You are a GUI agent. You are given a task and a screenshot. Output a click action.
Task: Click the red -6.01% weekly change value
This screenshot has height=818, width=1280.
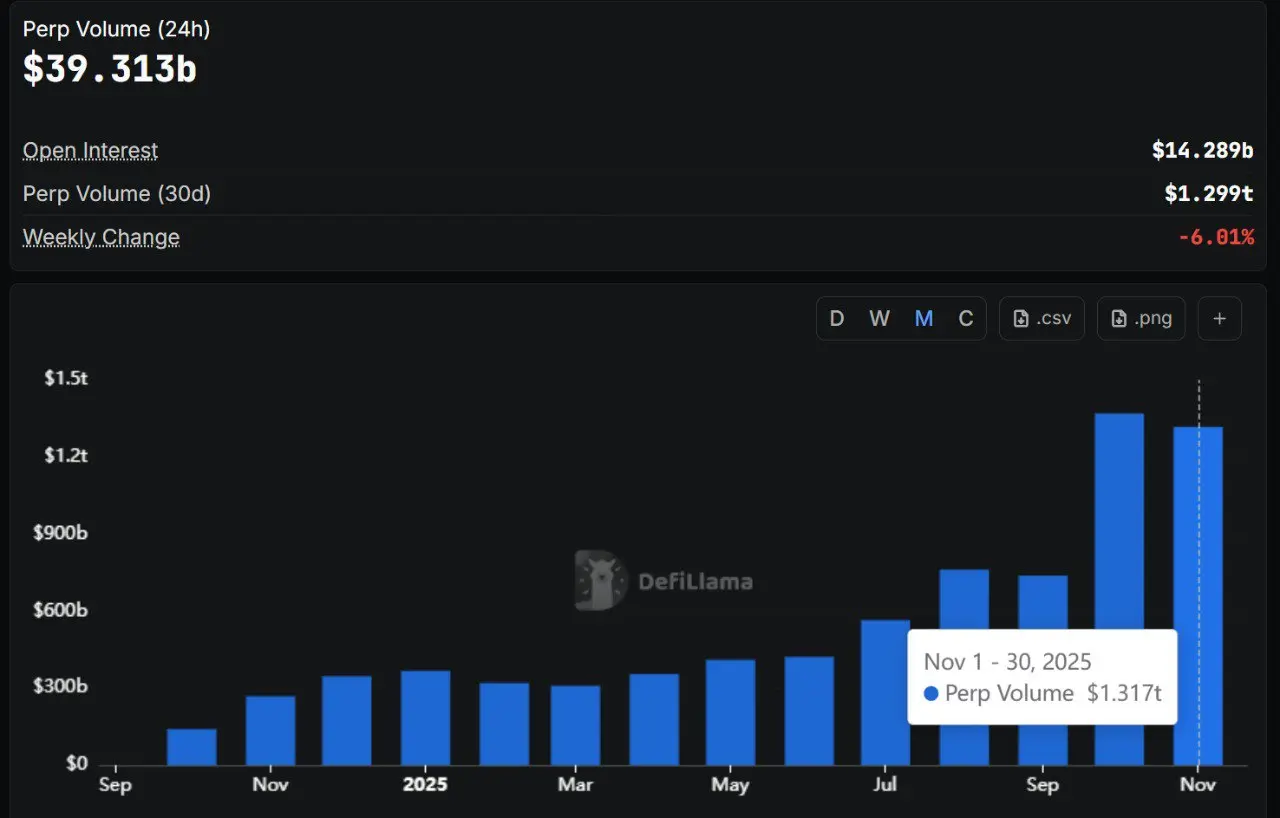[x=1215, y=238]
